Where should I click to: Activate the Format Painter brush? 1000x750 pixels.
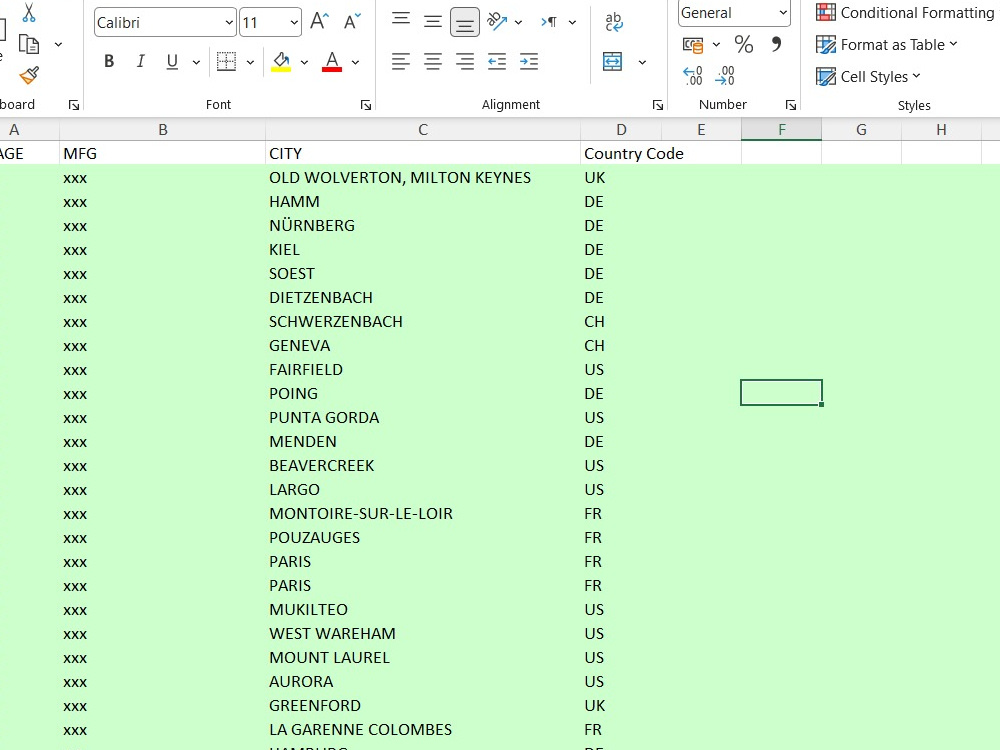pos(29,75)
